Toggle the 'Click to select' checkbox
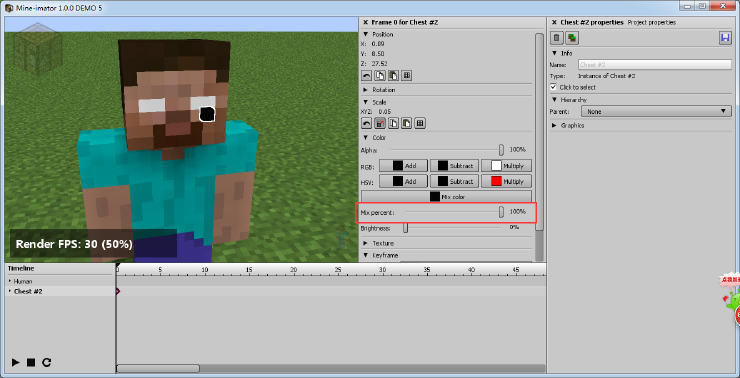 (x=554, y=87)
